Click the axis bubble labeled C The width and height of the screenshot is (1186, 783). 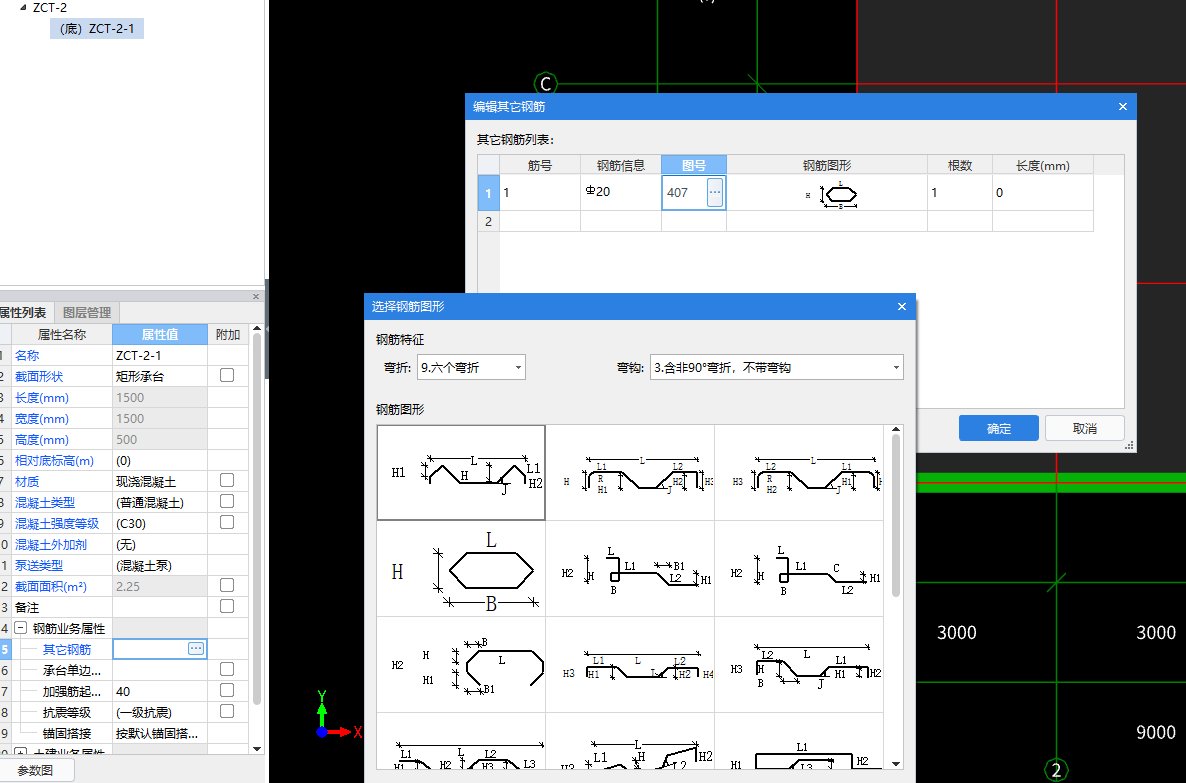(545, 83)
